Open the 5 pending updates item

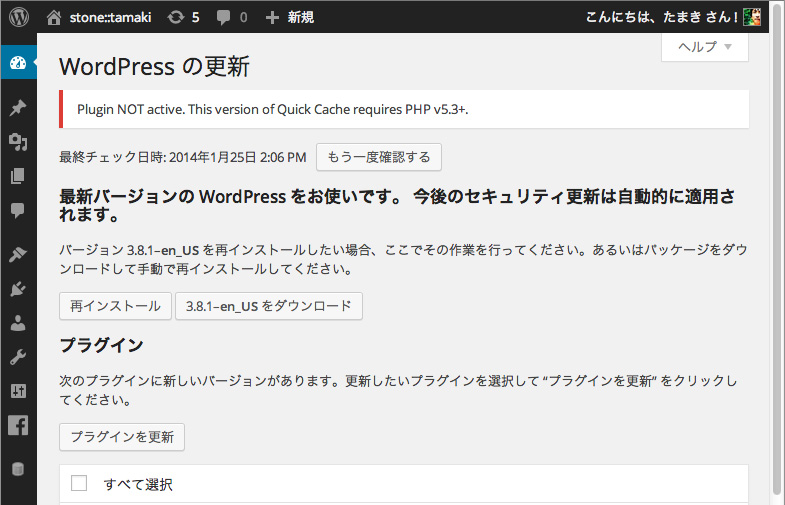pyautogui.click(x=183, y=17)
